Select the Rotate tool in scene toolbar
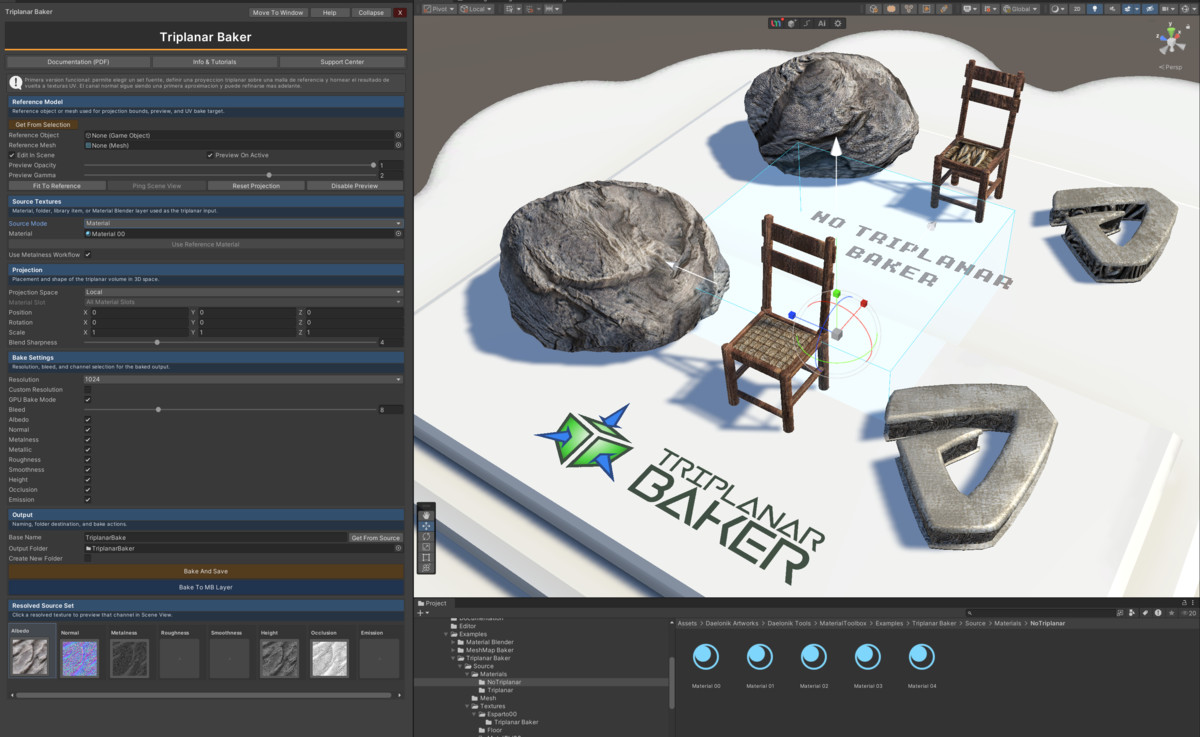The image size is (1200, 737). (427, 536)
